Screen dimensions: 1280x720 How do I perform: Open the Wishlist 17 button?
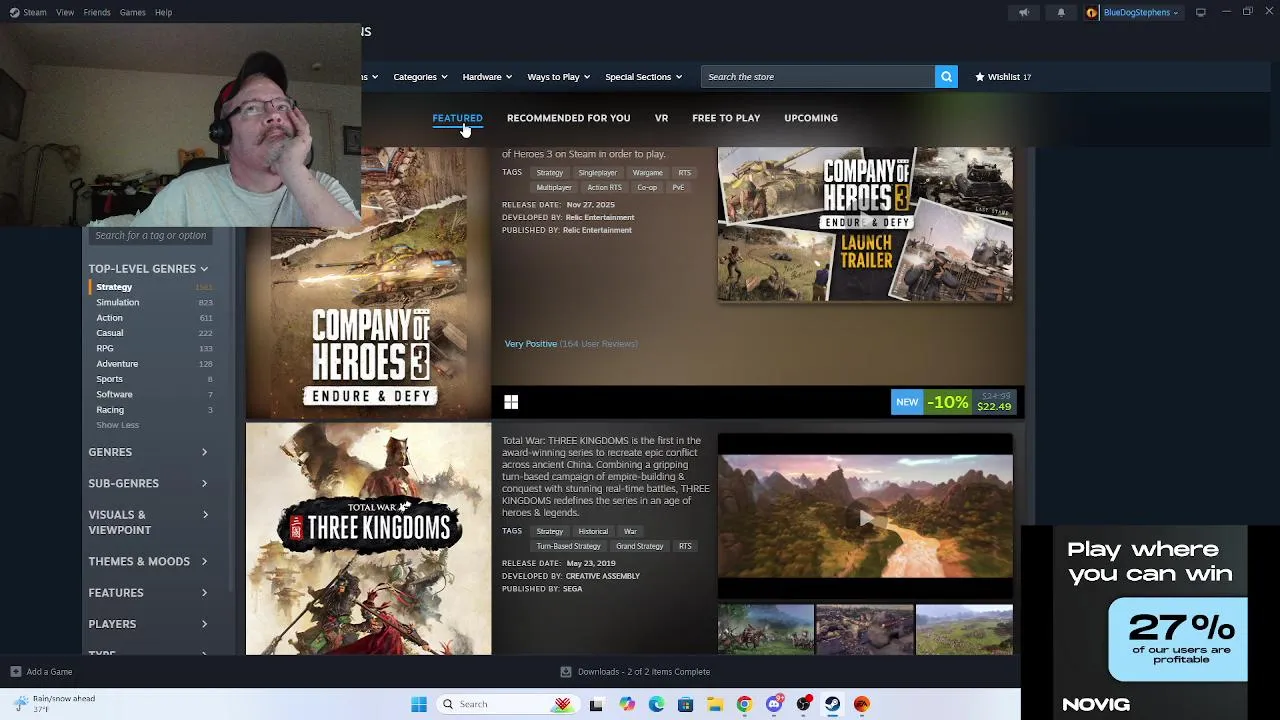pyautogui.click(x=1003, y=77)
